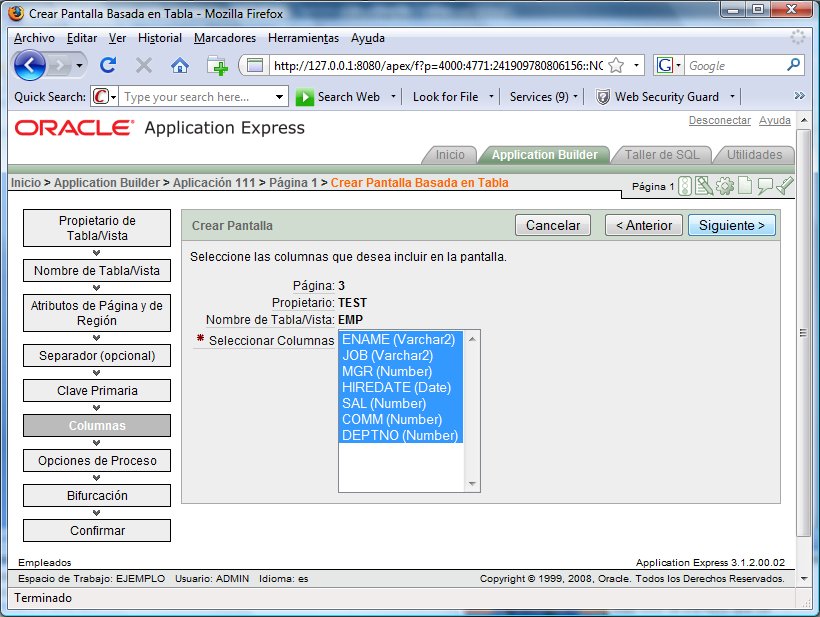Click the Cancelar button
The width and height of the screenshot is (820, 617).
pos(553,225)
